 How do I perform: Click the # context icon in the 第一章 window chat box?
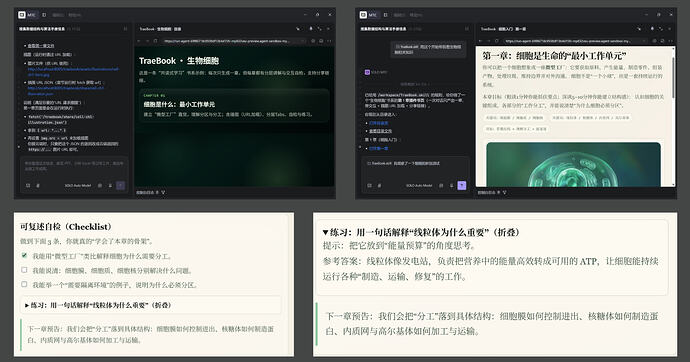coord(379,186)
